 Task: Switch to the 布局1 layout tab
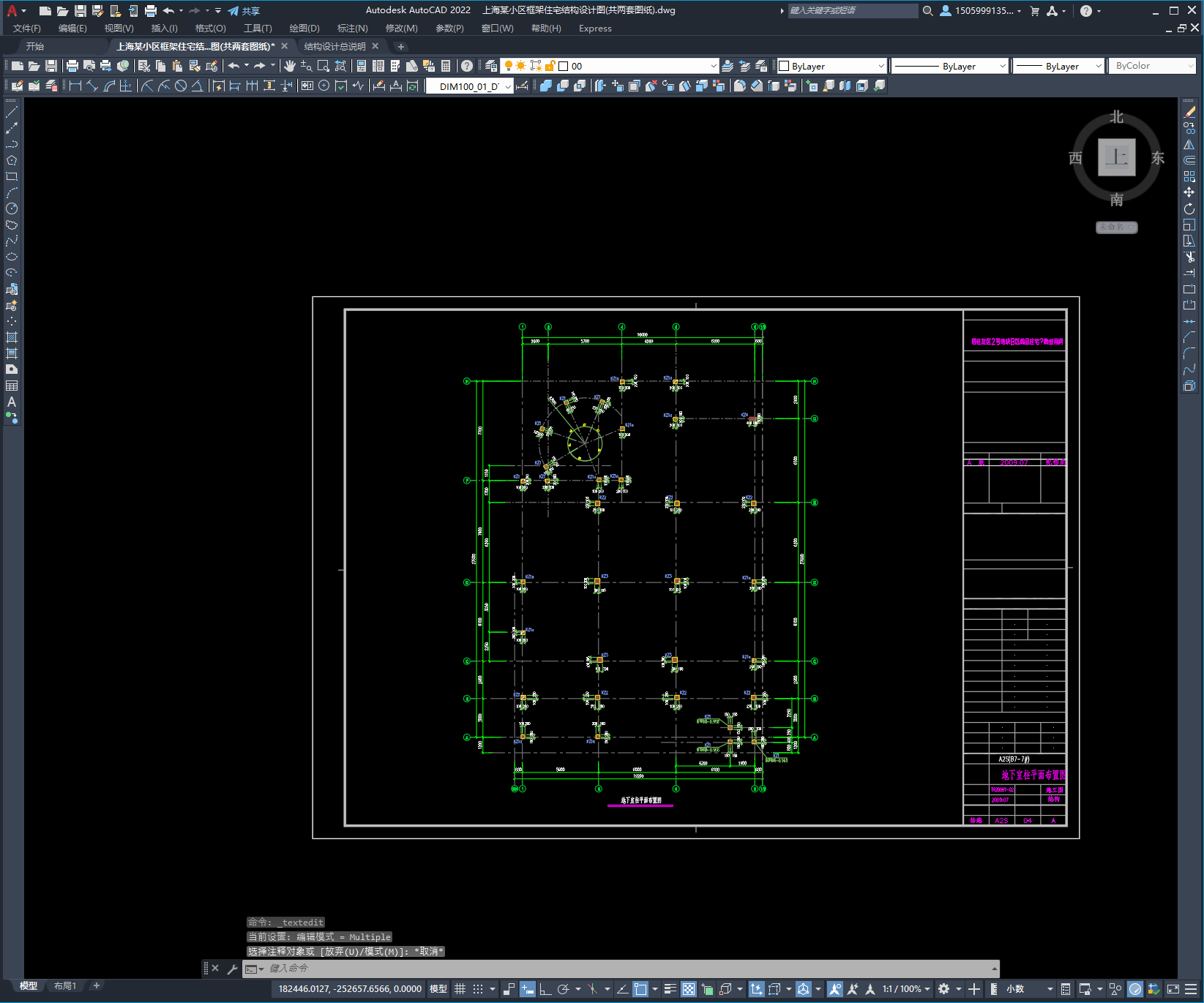click(64, 986)
